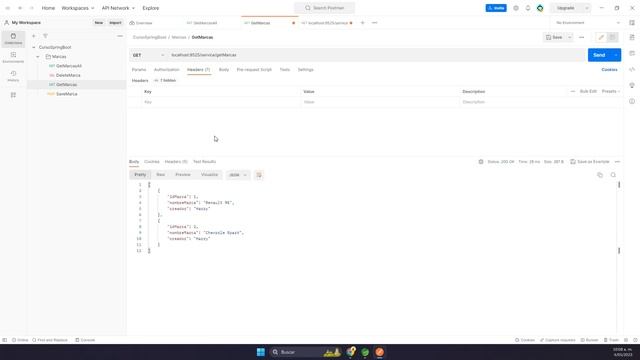Screen dimensions: 640x360
Task: Open the Comments icon in right sidebar
Action: tap(632, 53)
